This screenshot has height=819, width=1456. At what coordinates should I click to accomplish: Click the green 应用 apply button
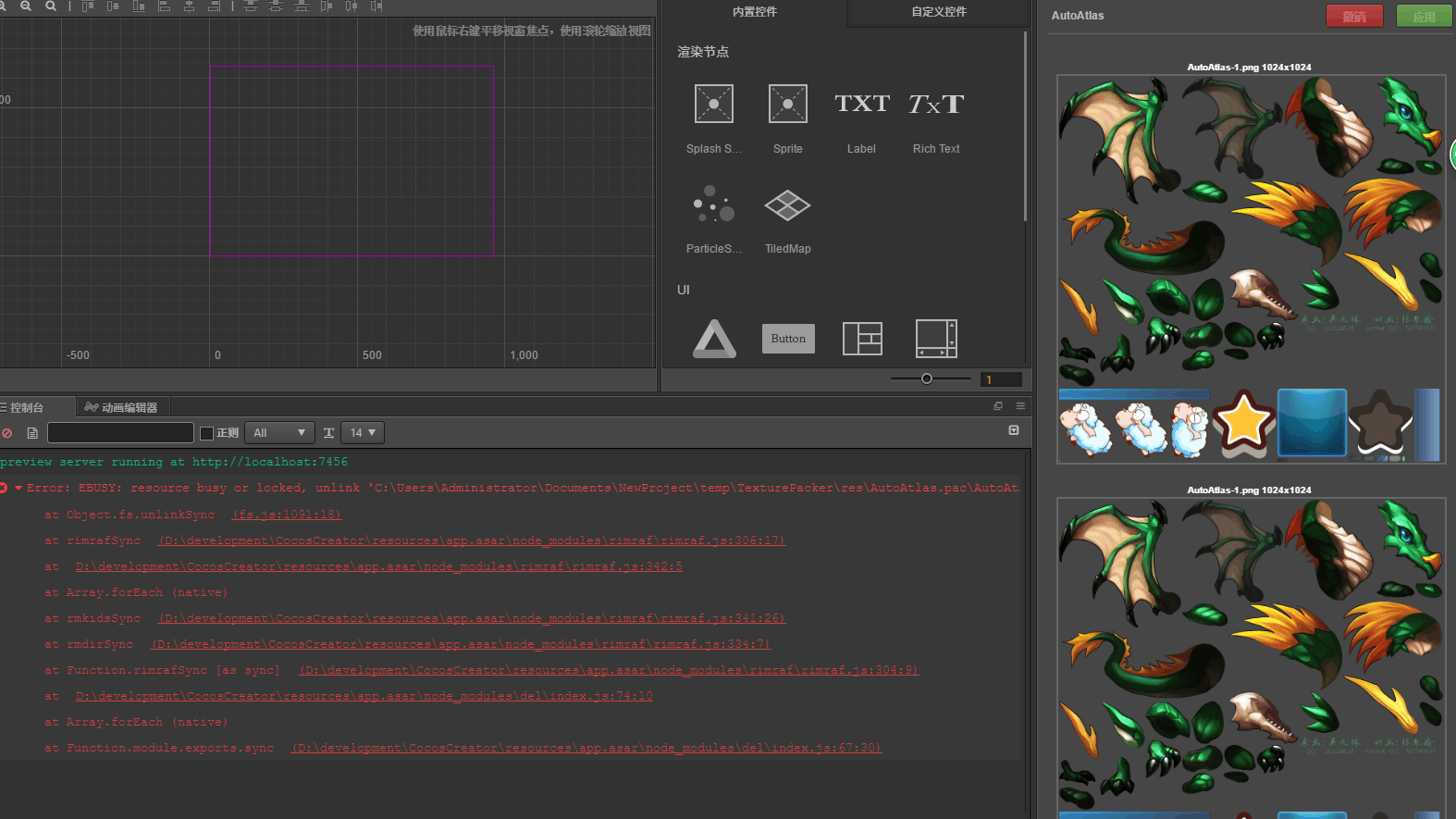point(1424,16)
